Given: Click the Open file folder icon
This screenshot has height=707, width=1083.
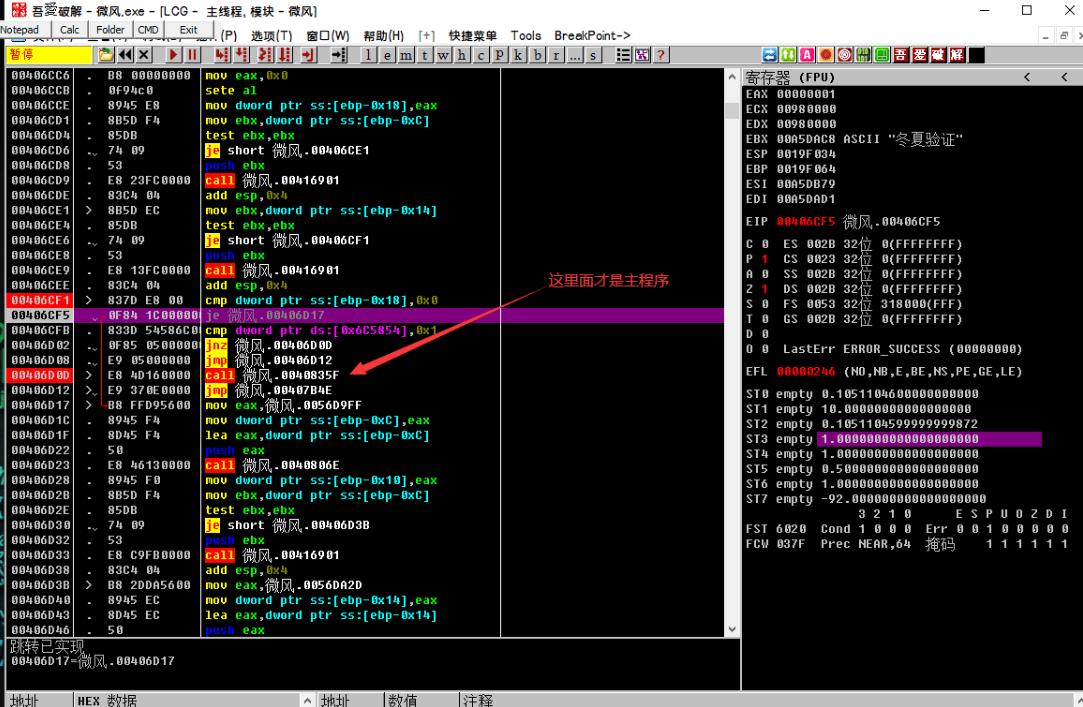Looking at the screenshot, I should click(x=107, y=55).
